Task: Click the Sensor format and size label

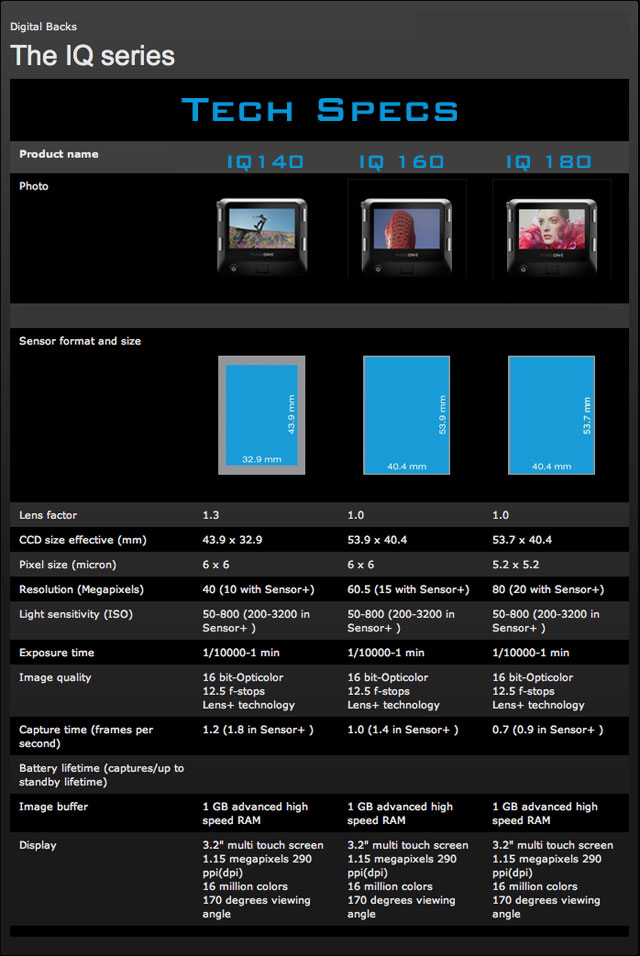Action: [x=80, y=341]
